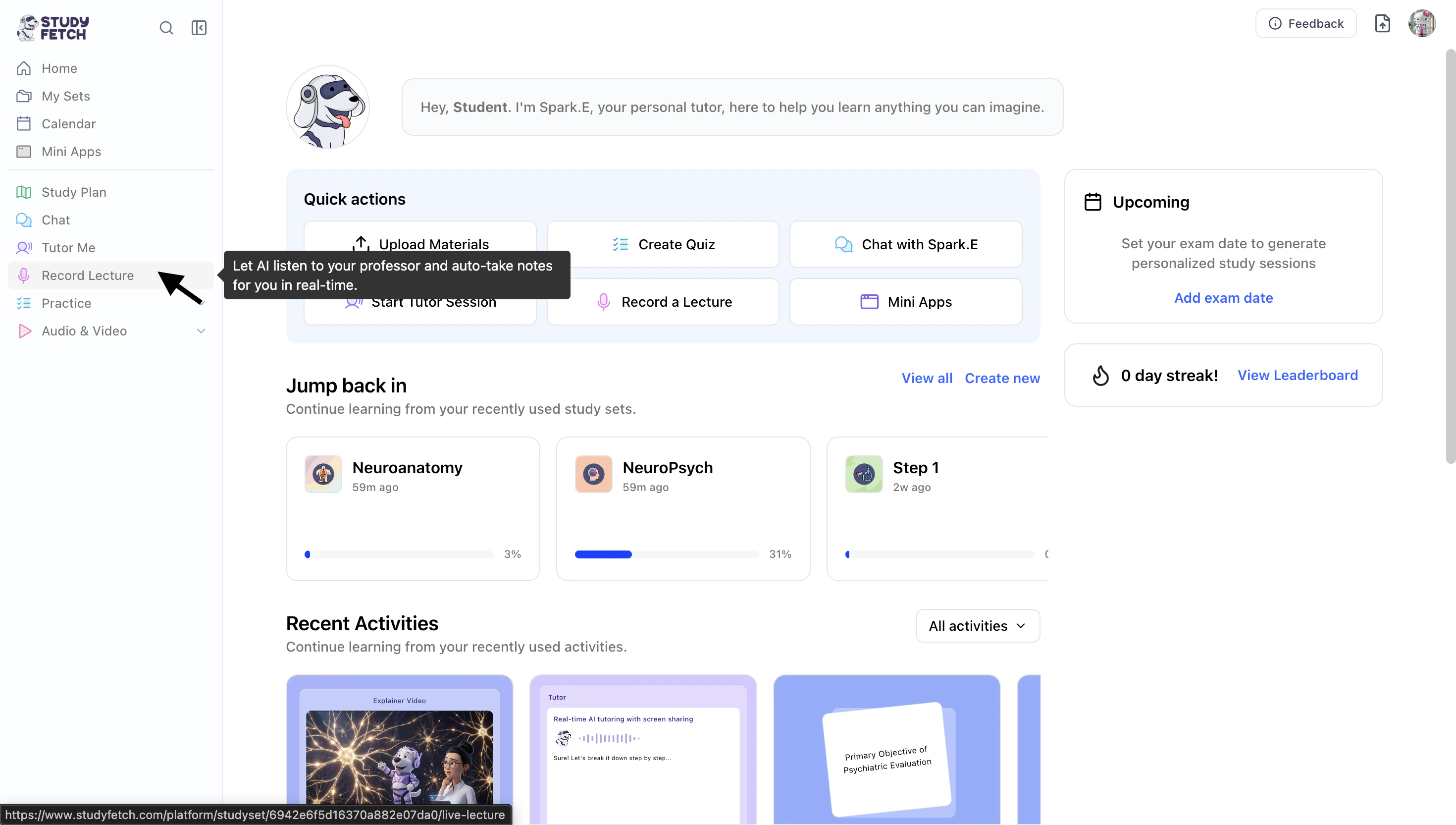Click the Spark.E dog mascot avatar
The height and width of the screenshot is (825, 1456).
(x=328, y=107)
